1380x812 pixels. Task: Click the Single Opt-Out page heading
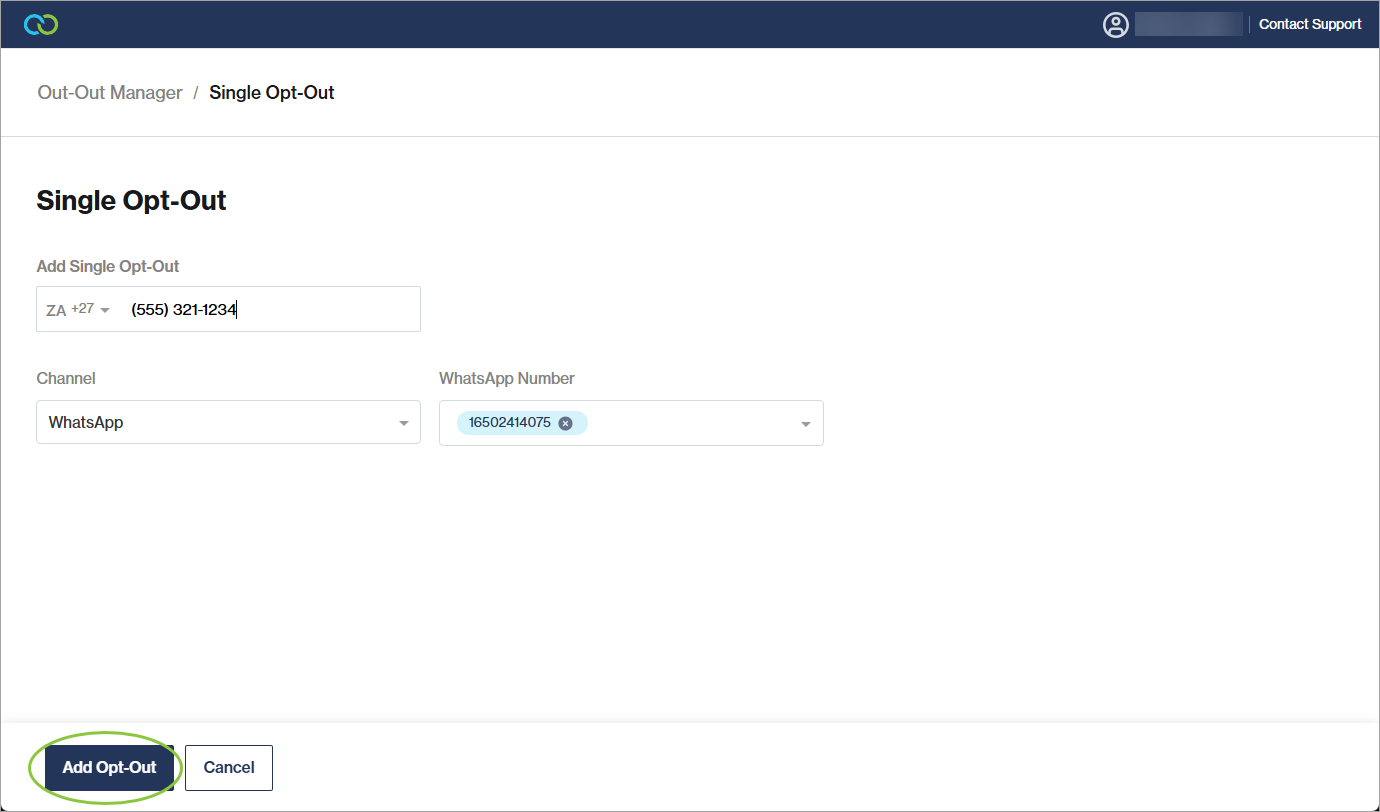[x=131, y=200]
